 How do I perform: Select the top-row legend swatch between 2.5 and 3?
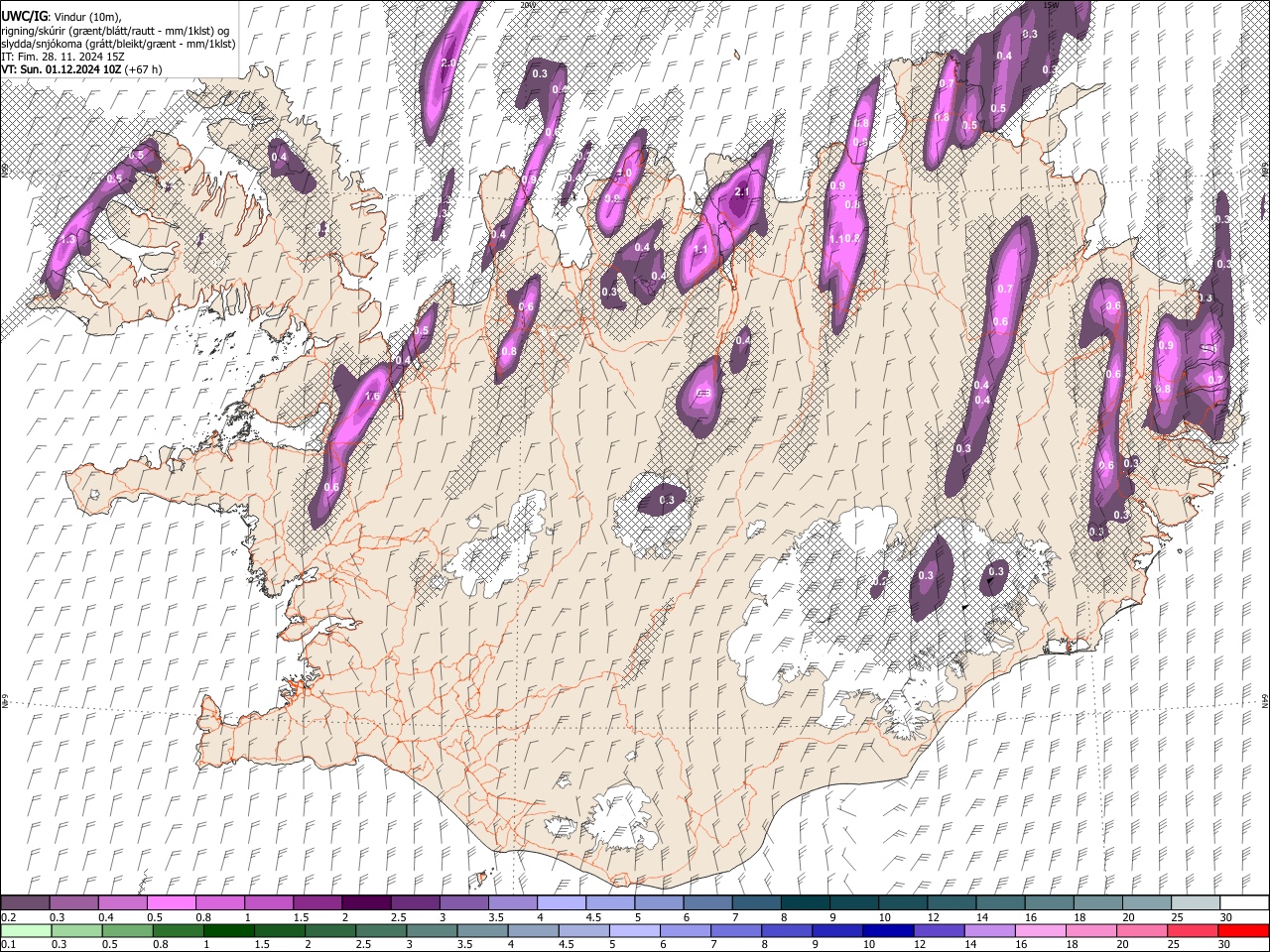(x=415, y=902)
